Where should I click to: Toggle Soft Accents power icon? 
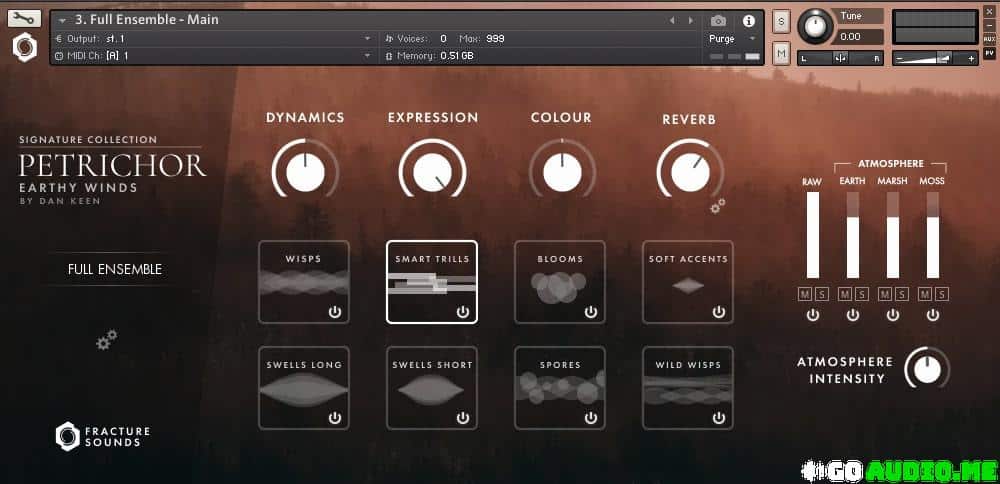pos(719,312)
